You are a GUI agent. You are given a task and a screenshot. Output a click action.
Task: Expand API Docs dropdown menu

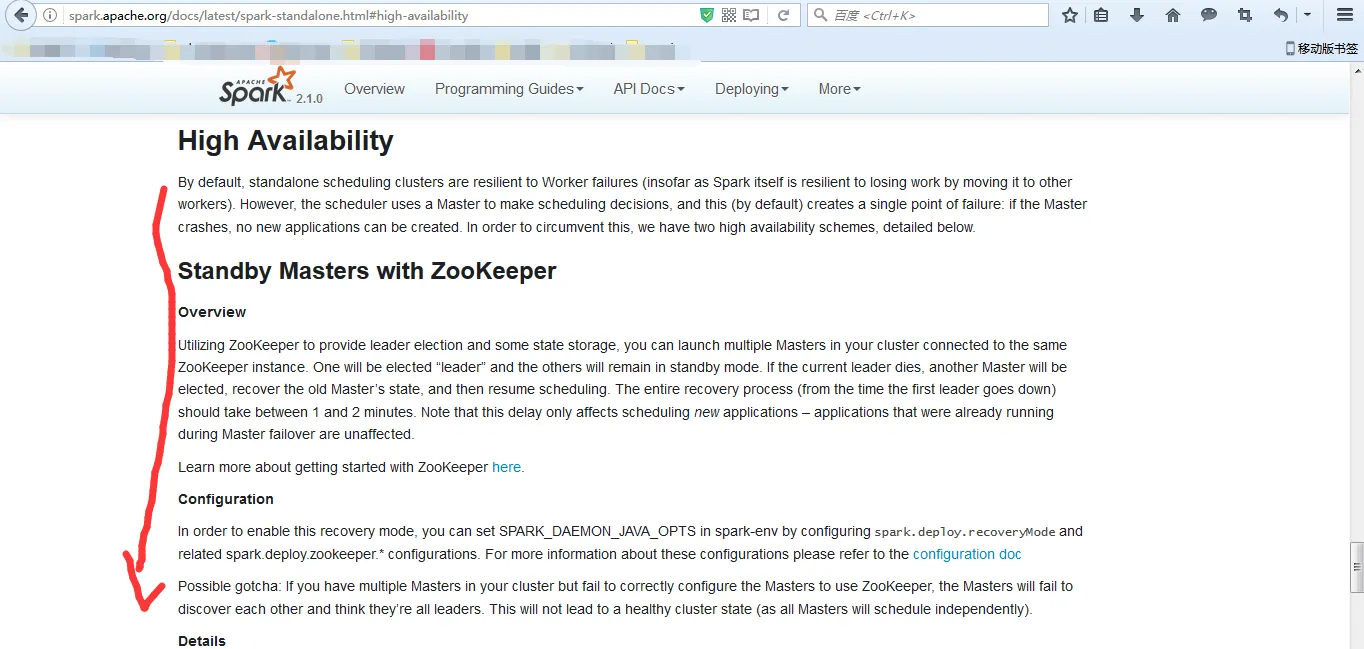649,89
